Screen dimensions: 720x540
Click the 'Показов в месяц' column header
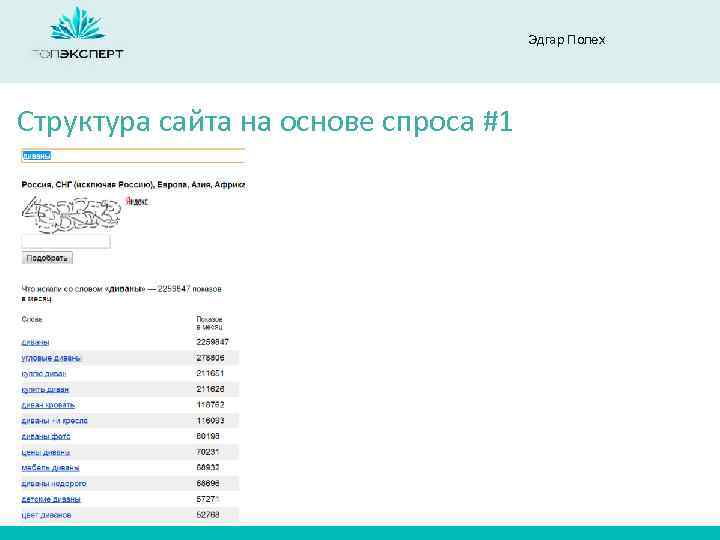[209, 323]
